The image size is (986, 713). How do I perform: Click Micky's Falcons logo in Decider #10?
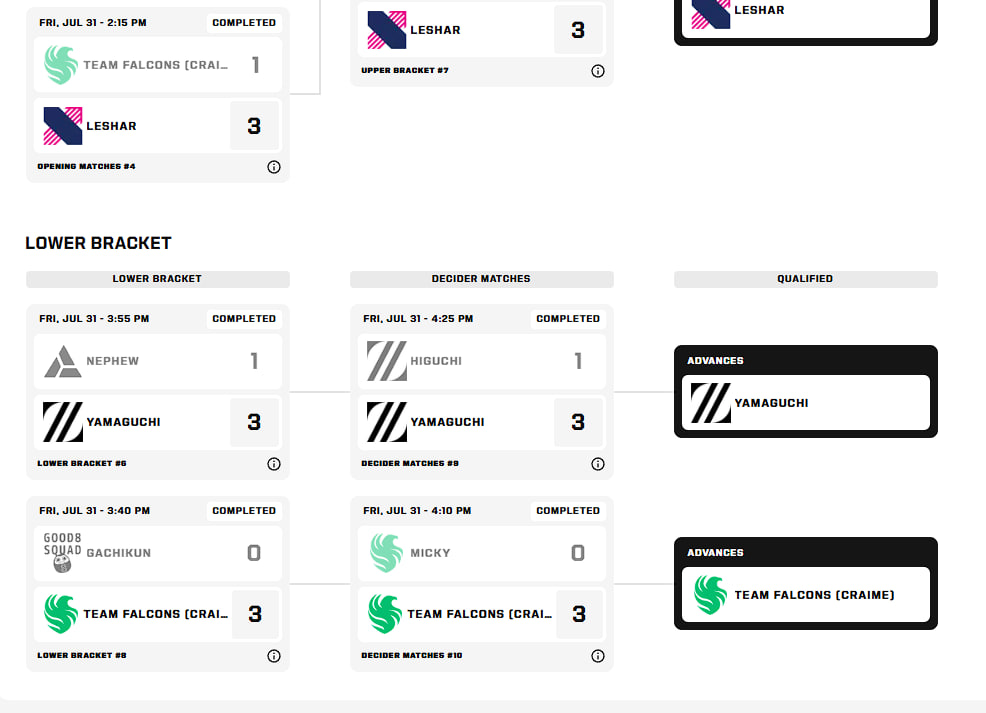[385, 553]
